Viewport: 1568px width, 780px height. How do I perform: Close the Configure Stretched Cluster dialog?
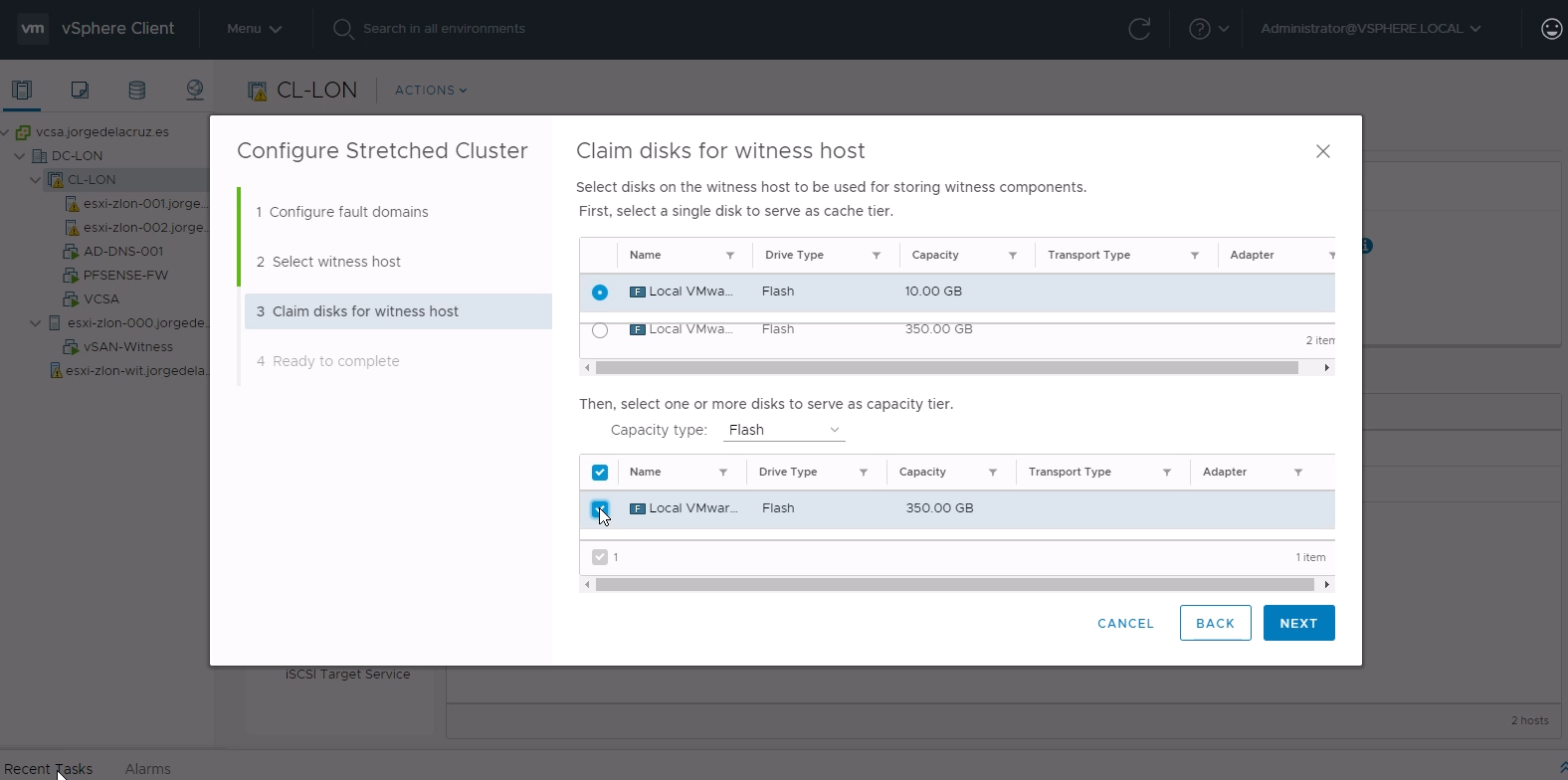pyautogui.click(x=1323, y=151)
